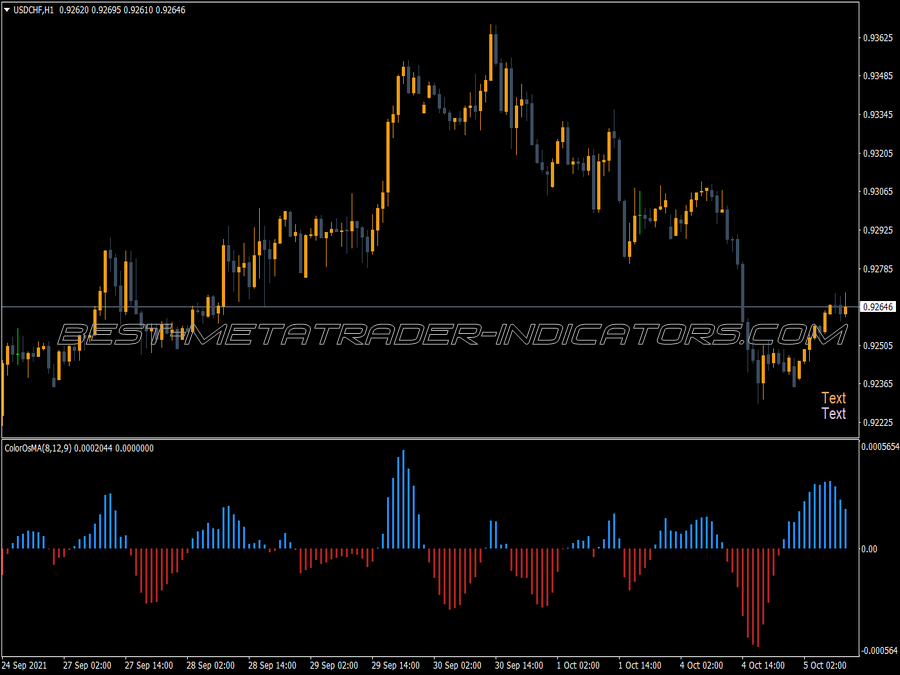Click the 1 Oct 02:00 time label
This screenshot has height=675, width=900.
pos(578,665)
